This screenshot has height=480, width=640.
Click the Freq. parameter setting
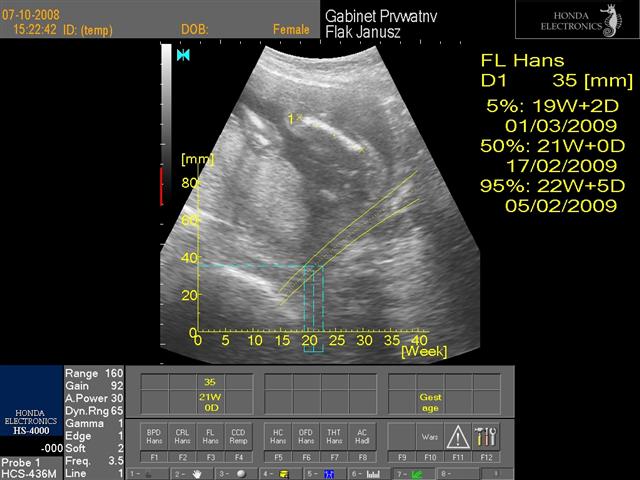[x=115, y=461]
